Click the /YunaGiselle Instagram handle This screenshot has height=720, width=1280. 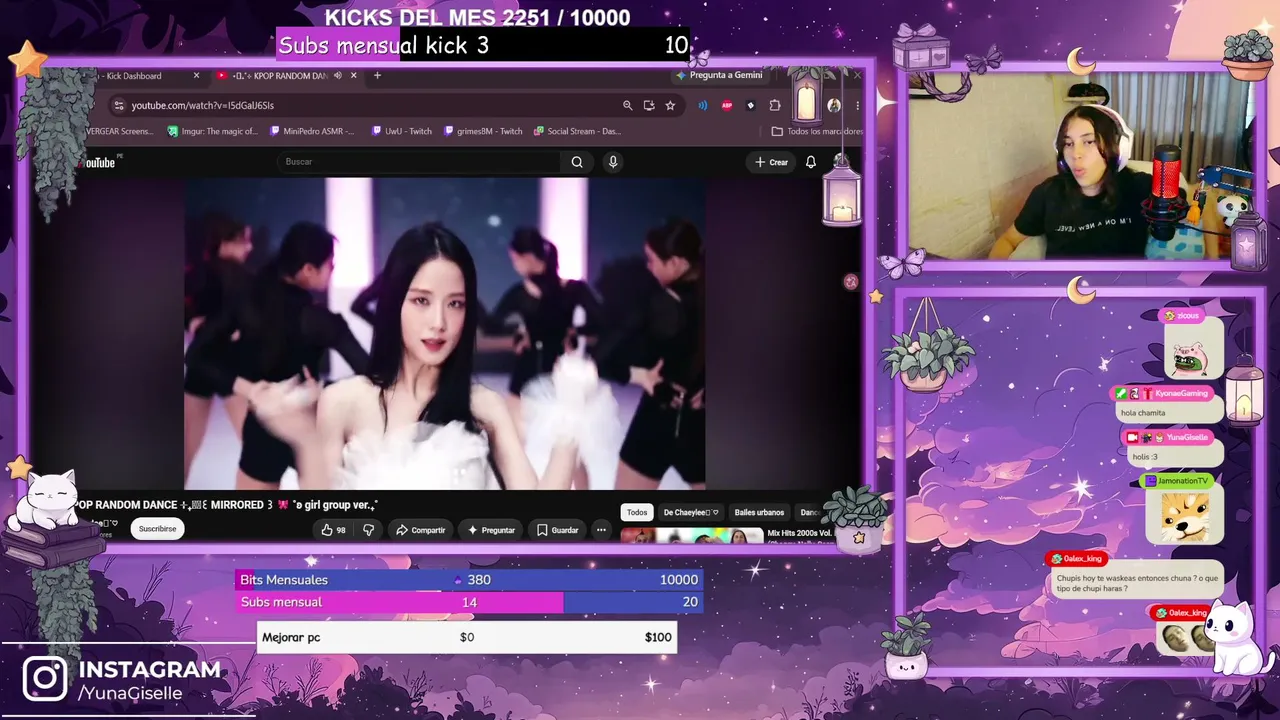(130, 693)
